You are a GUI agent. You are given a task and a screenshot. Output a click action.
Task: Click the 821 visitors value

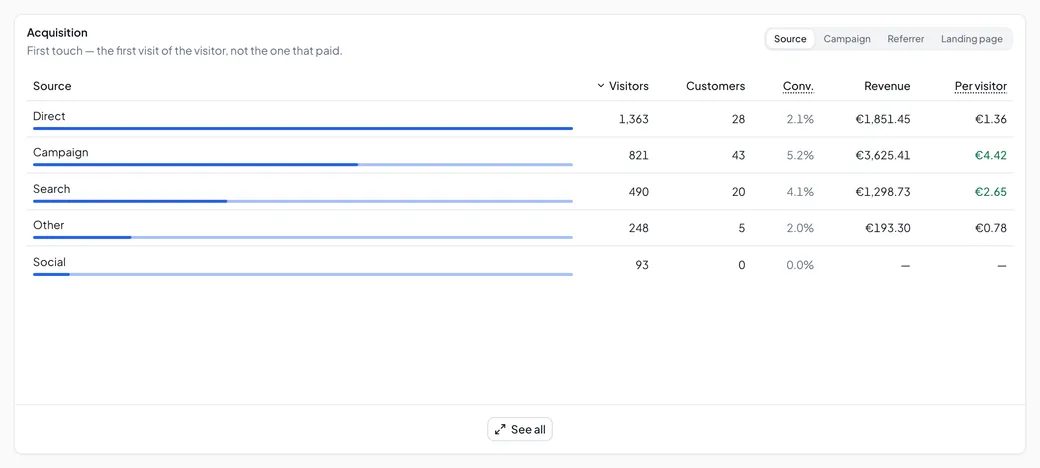639,156
